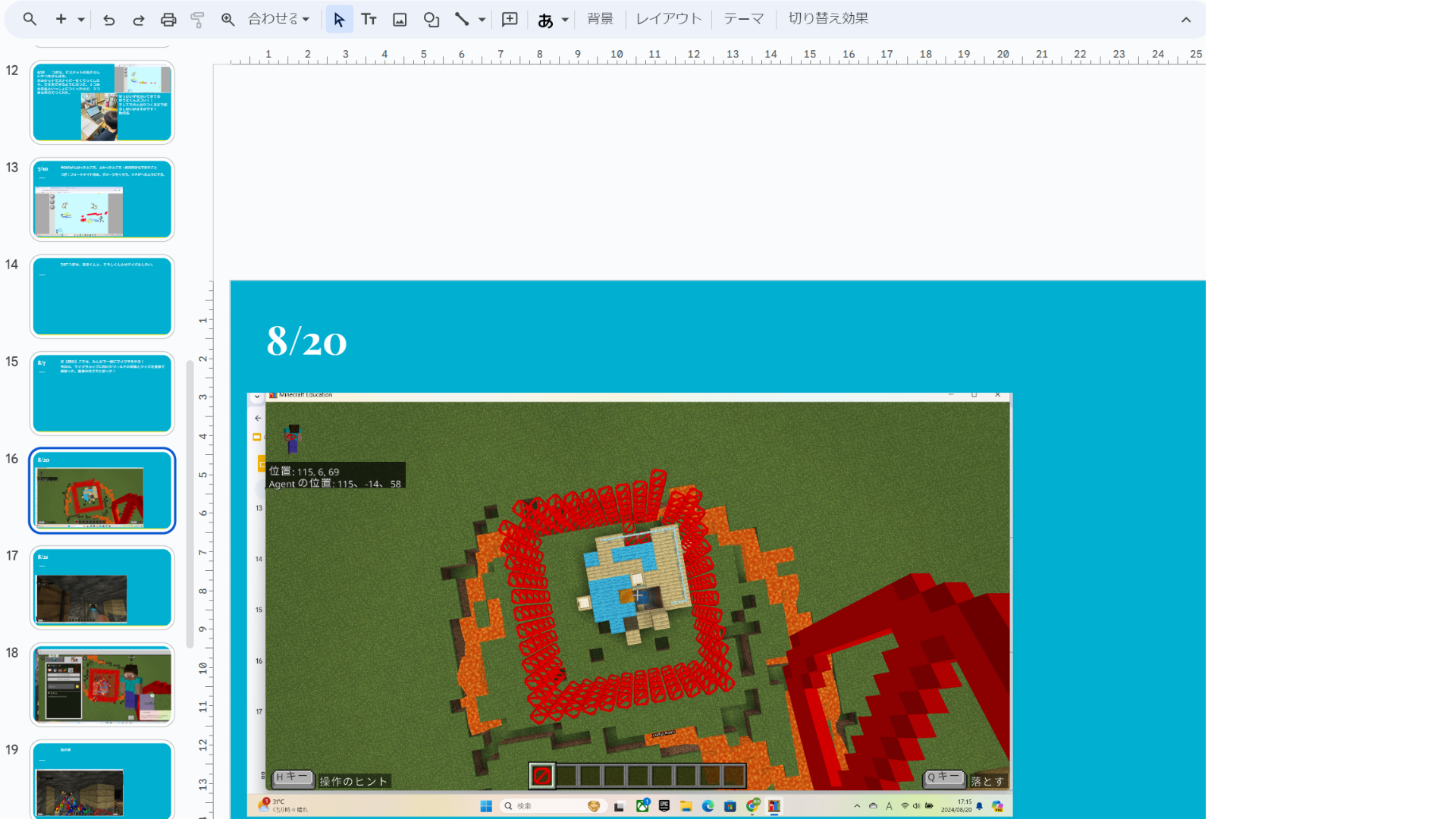The width and height of the screenshot is (1456, 819).
Task: Select blank slide 14 thumbnail
Action: click(x=102, y=297)
